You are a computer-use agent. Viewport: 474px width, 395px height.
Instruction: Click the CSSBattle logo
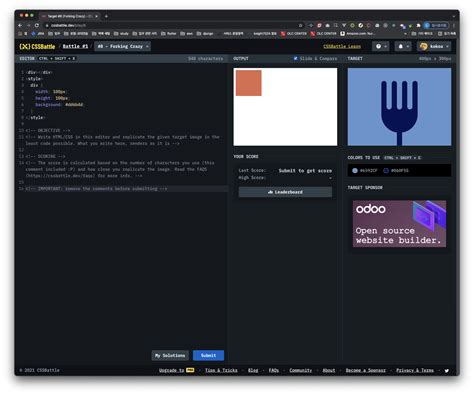pos(37,46)
